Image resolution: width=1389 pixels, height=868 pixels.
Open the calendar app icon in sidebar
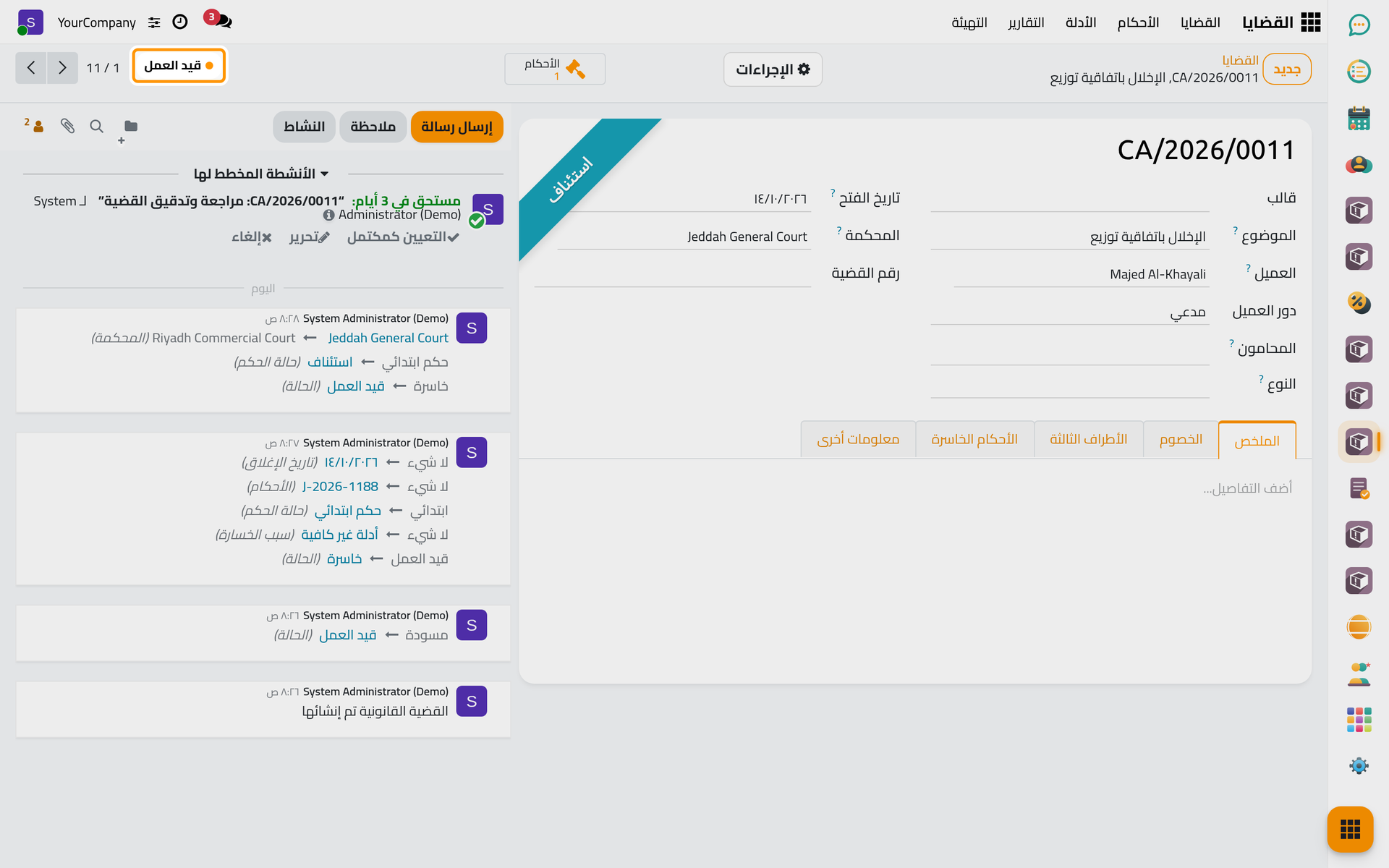click(x=1359, y=118)
